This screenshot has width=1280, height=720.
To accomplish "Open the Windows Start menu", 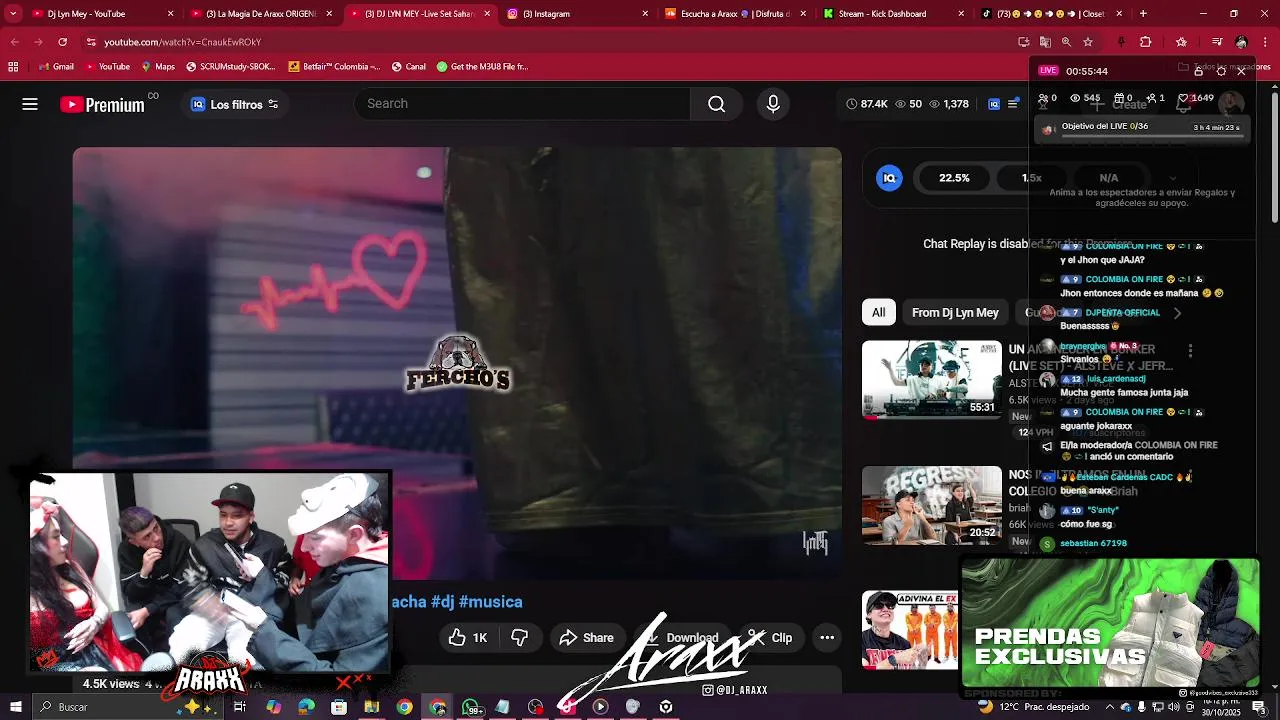I will [16, 707].
